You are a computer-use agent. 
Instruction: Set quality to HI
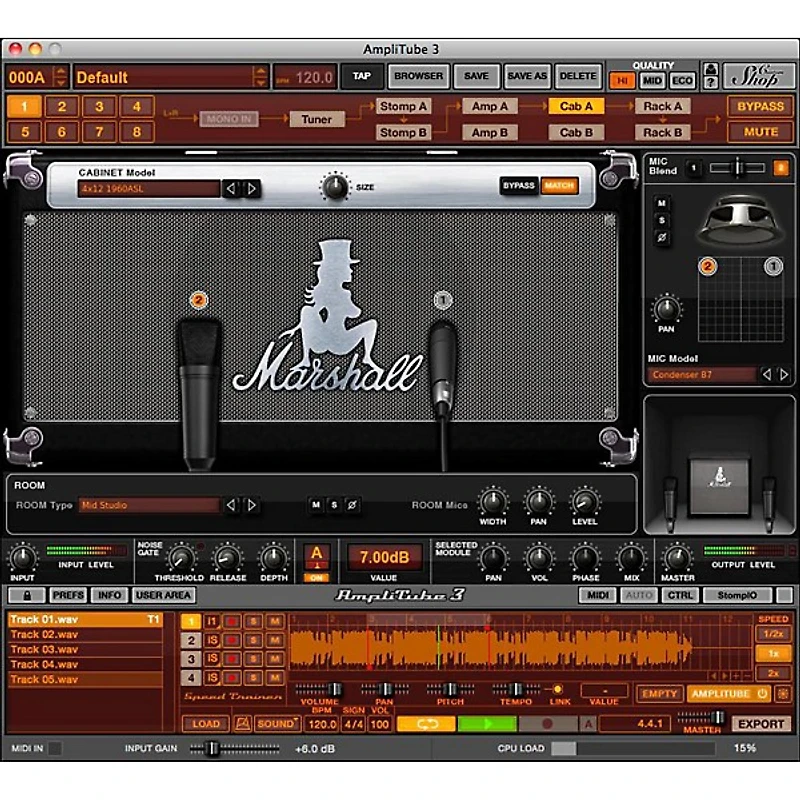pyautogui.click(x=622, y=81)
